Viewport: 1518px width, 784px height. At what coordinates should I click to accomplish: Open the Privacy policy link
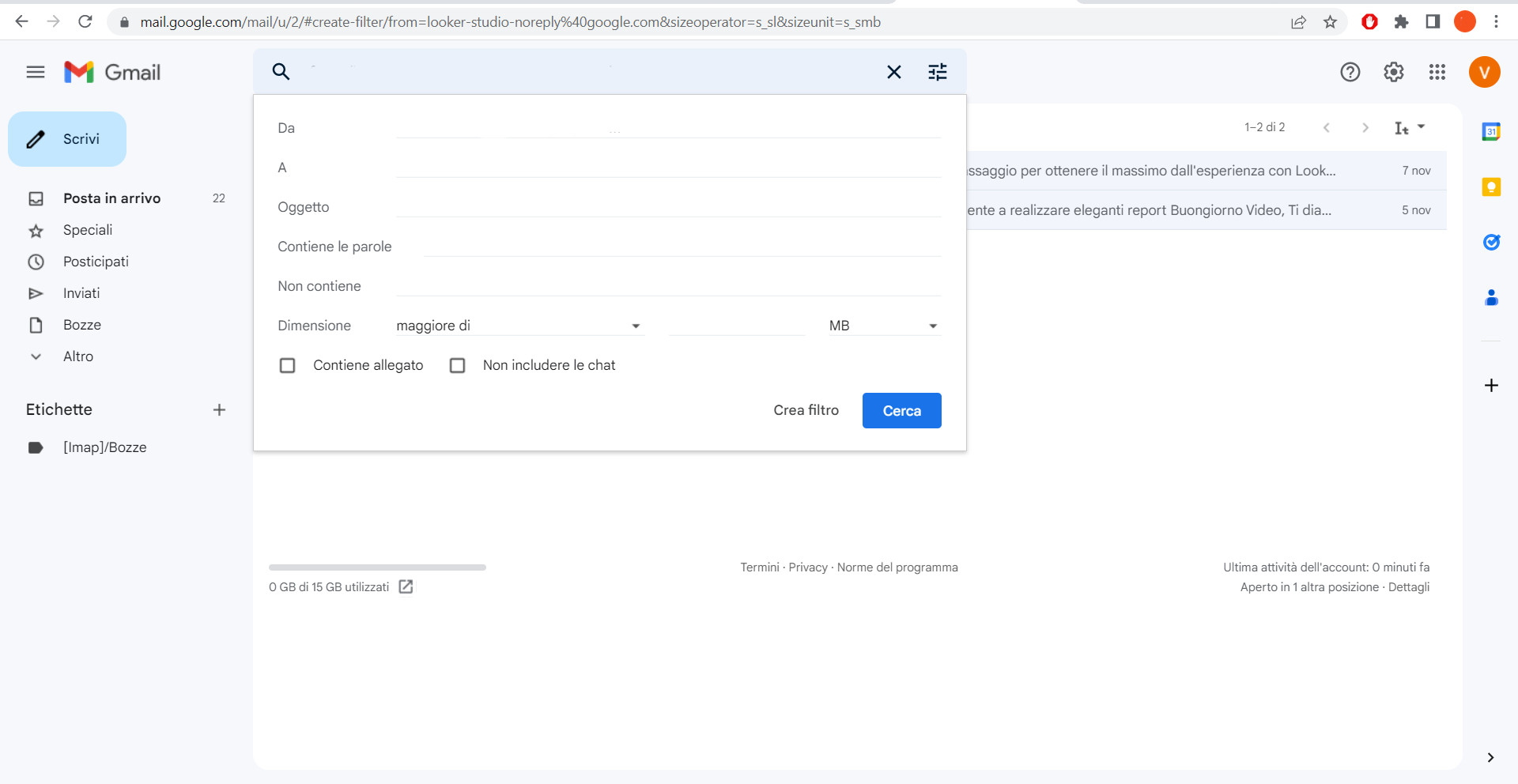click(x=808, y=567)
